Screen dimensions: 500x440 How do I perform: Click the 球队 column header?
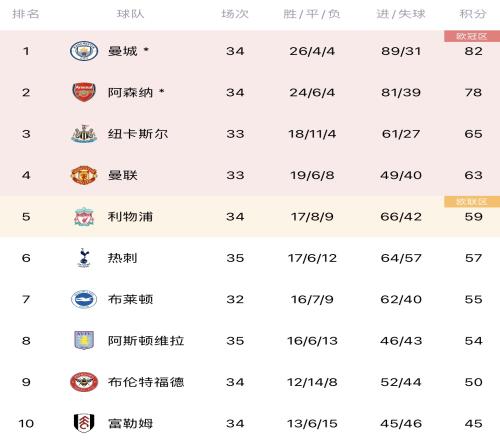click(x=130, y=14)
